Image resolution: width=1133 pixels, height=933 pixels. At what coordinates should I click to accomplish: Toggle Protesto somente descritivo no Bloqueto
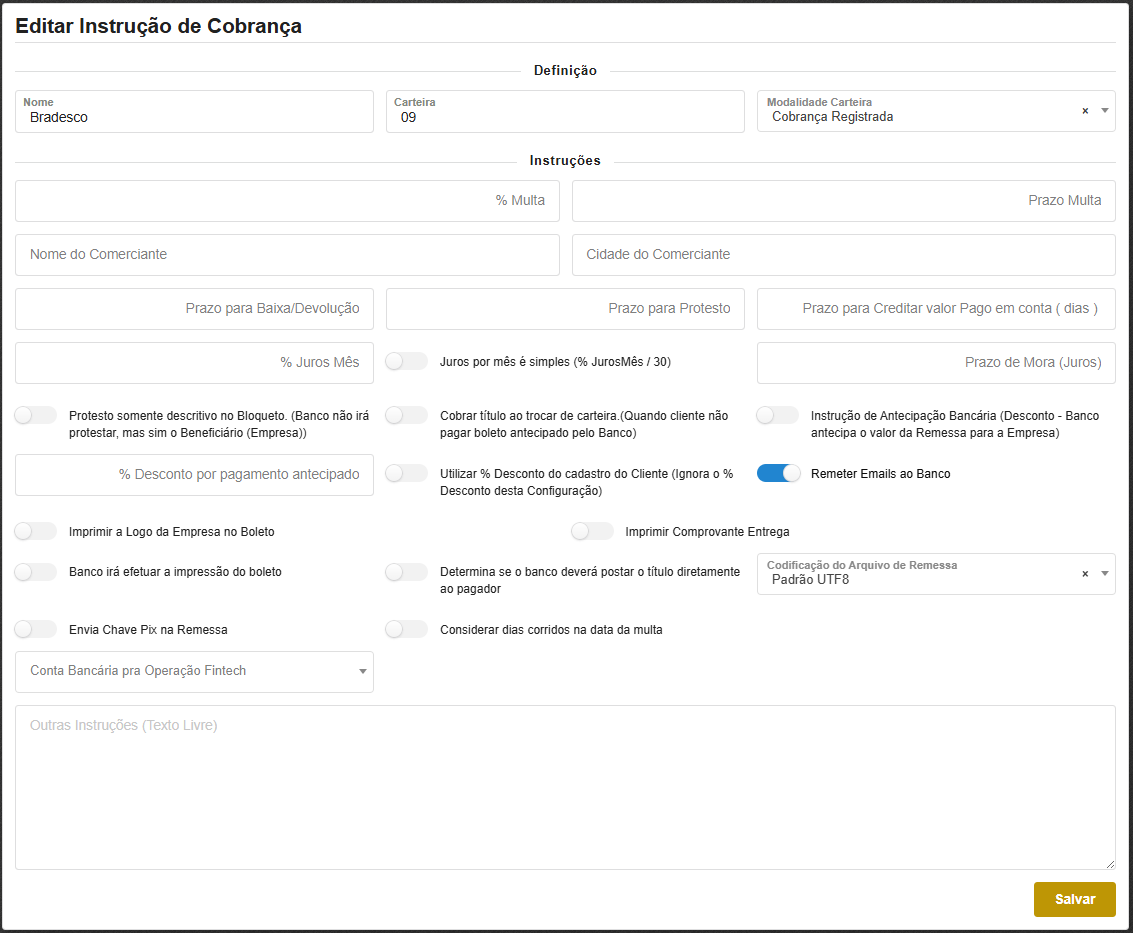coord(36,415)
